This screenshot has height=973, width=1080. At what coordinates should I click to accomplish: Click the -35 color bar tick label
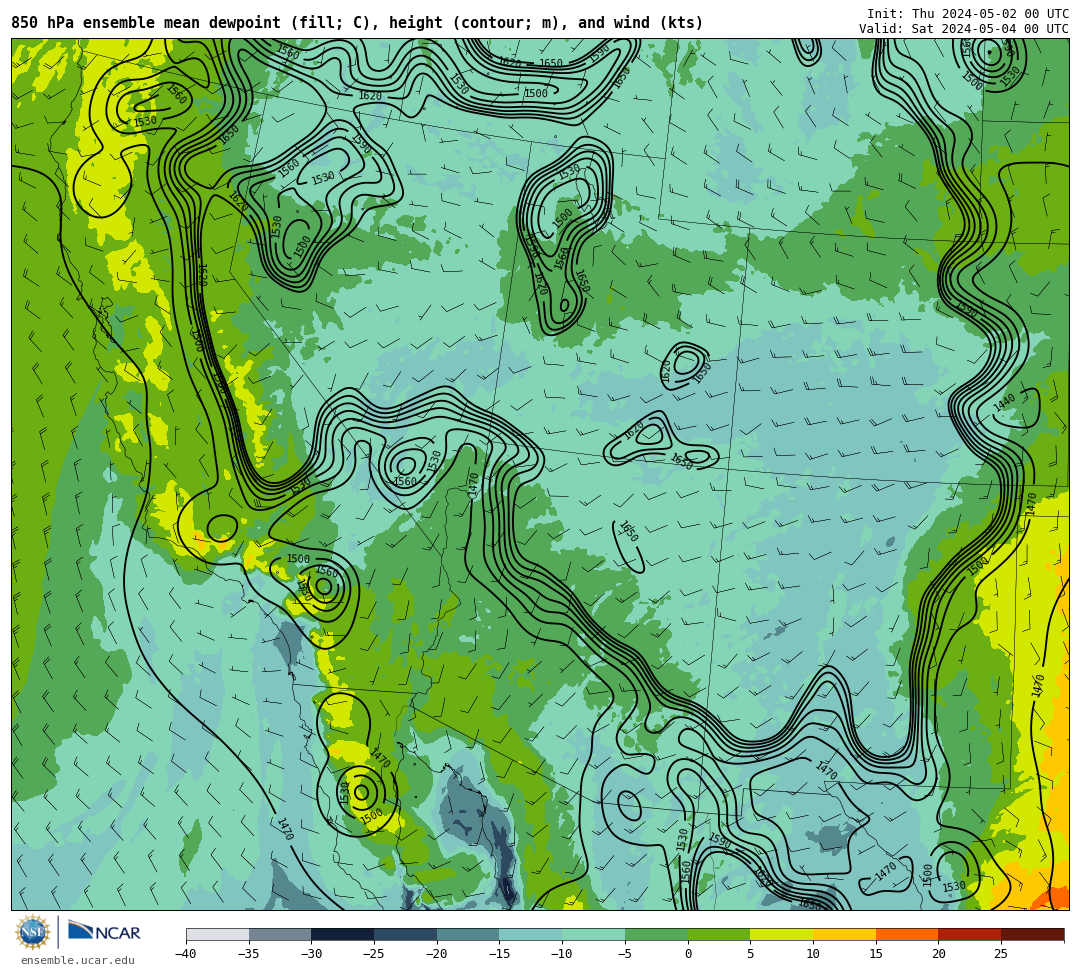coord(249,954)
